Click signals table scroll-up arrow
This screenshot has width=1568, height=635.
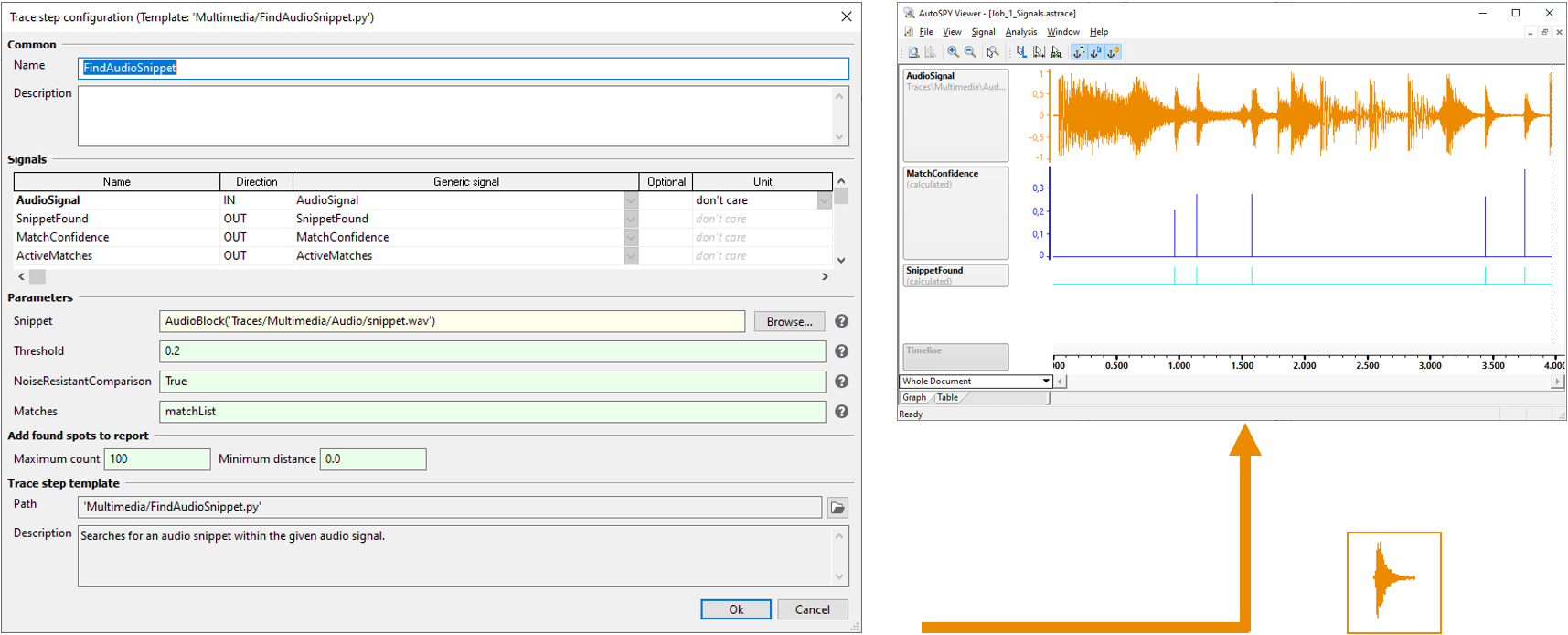click(841, 181)
